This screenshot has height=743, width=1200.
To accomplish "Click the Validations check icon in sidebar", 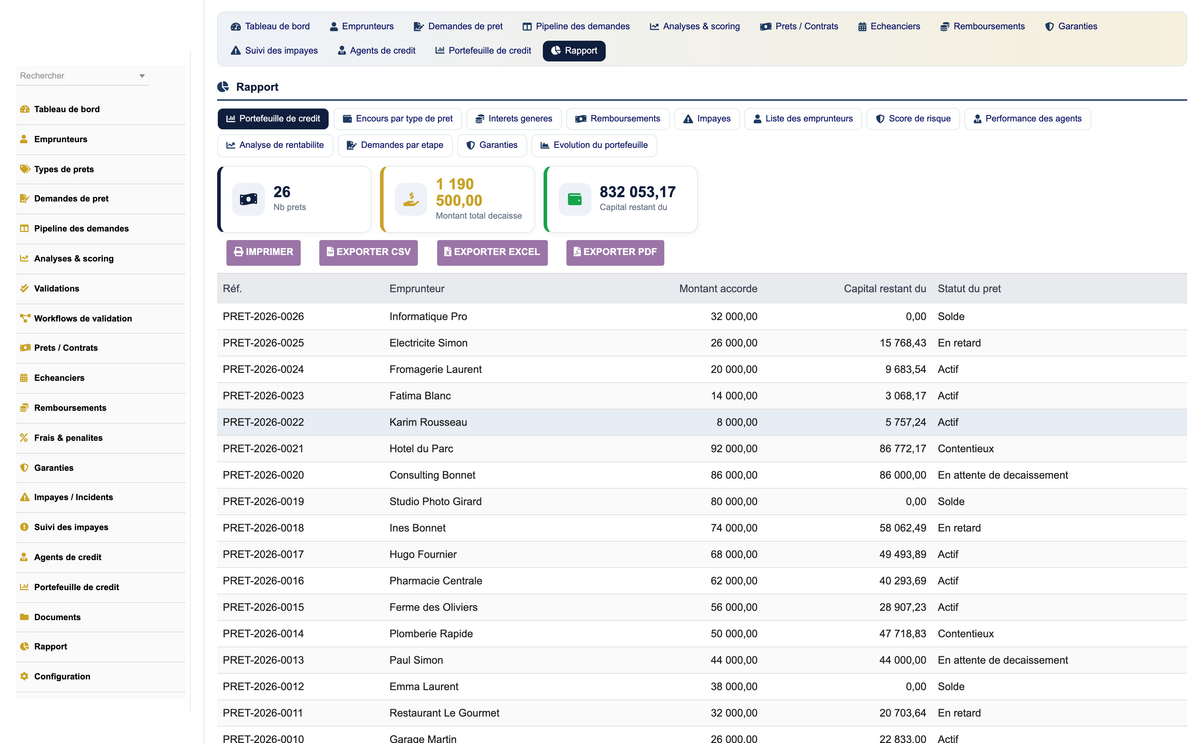I will (x=24, y=288).
